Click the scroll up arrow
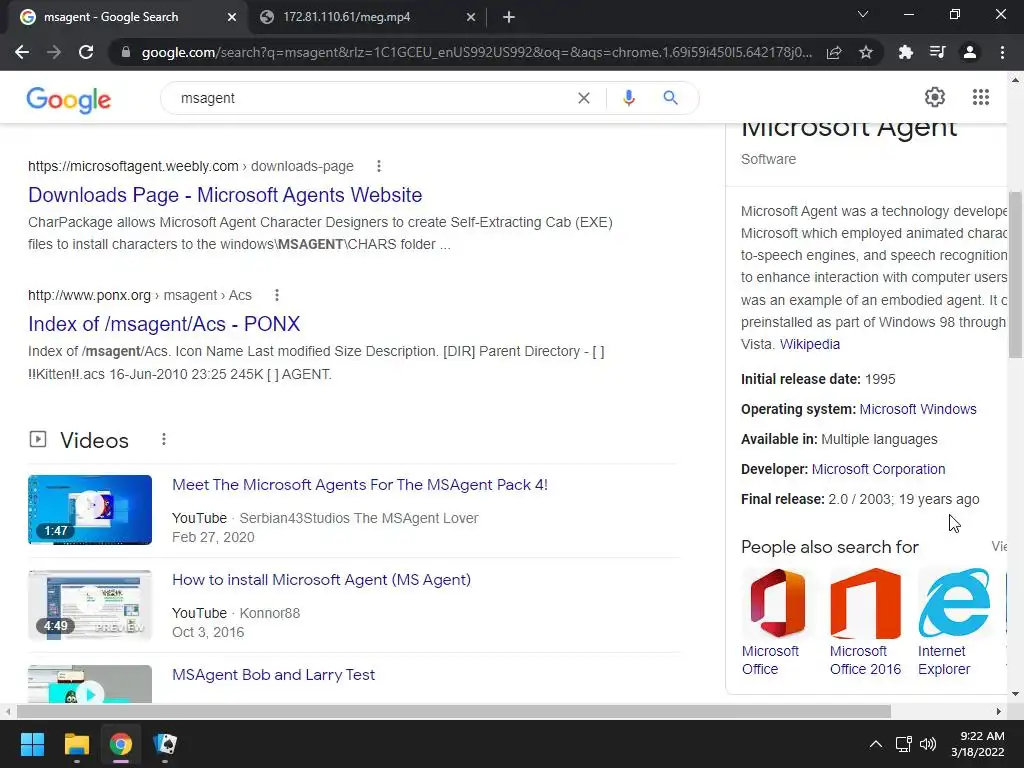 point(1016,80)
